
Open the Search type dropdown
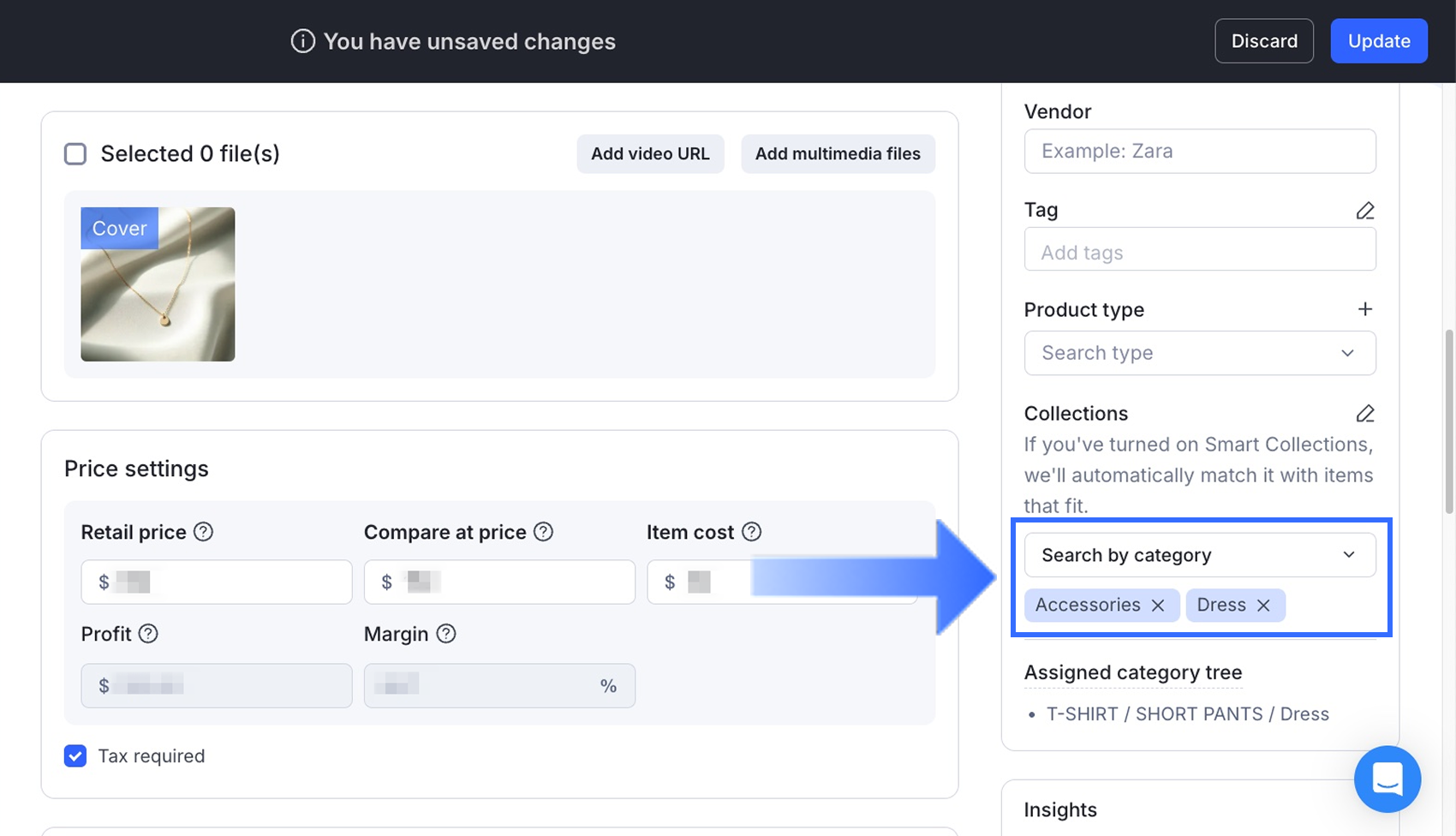(x=1199, y=353)
